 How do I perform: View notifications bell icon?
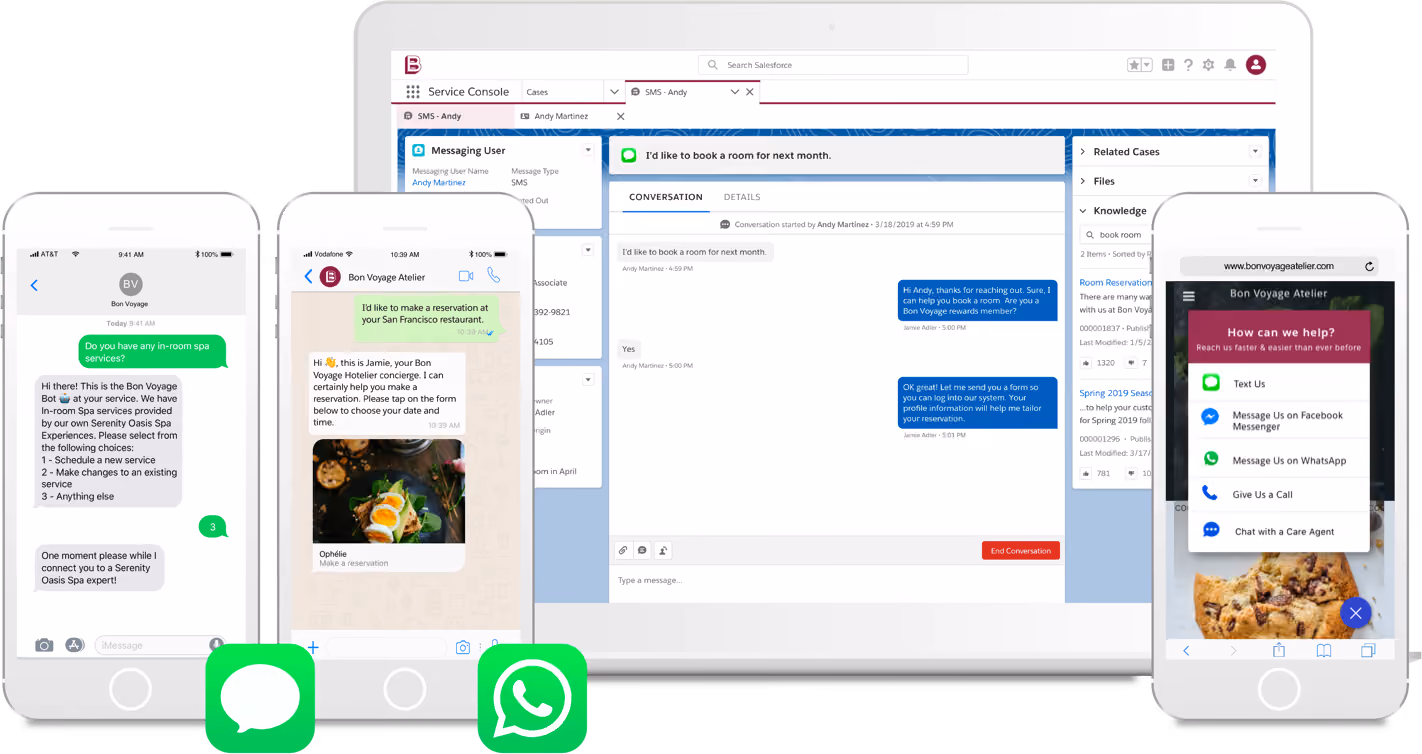pyautogui.click(x=1230, y=65)
